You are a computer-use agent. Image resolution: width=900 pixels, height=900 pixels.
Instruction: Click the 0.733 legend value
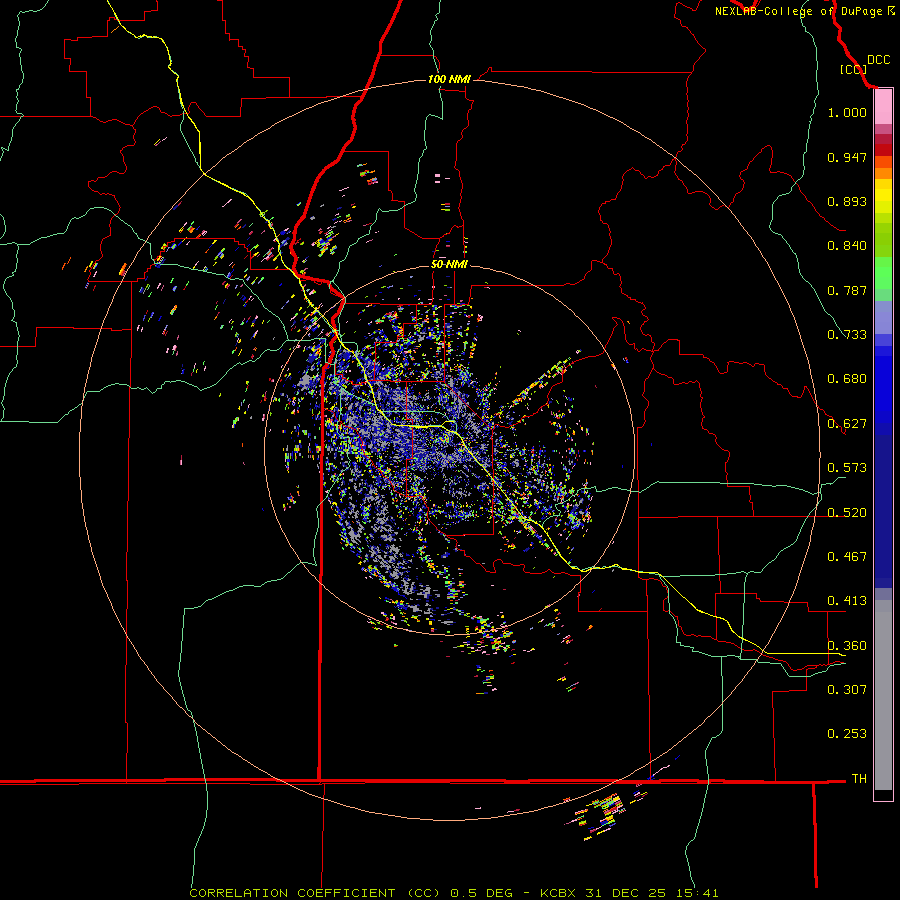coord(847,335)
